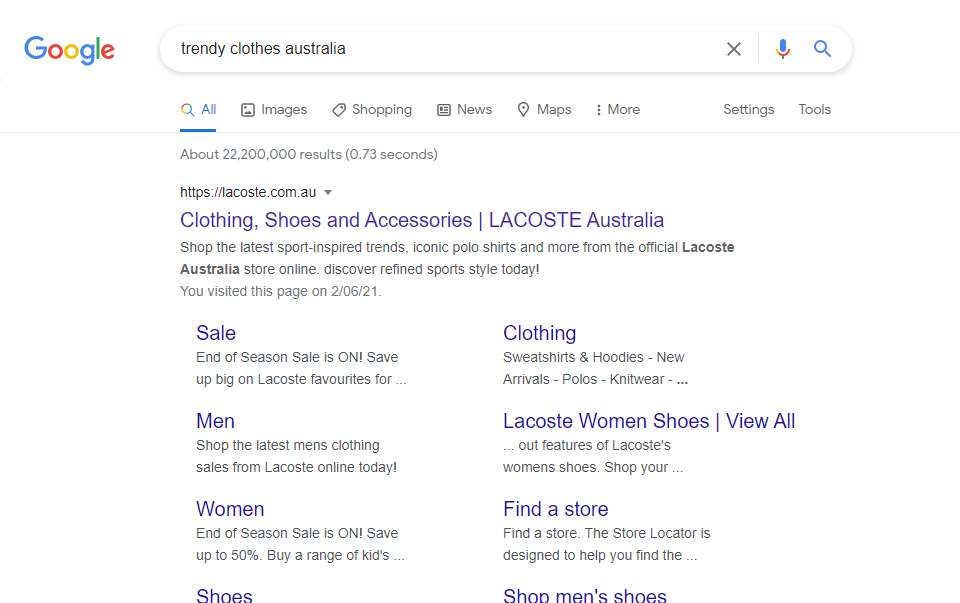Switch to the News tab
The width and height of the screenshot is (960, 603).
464,110
